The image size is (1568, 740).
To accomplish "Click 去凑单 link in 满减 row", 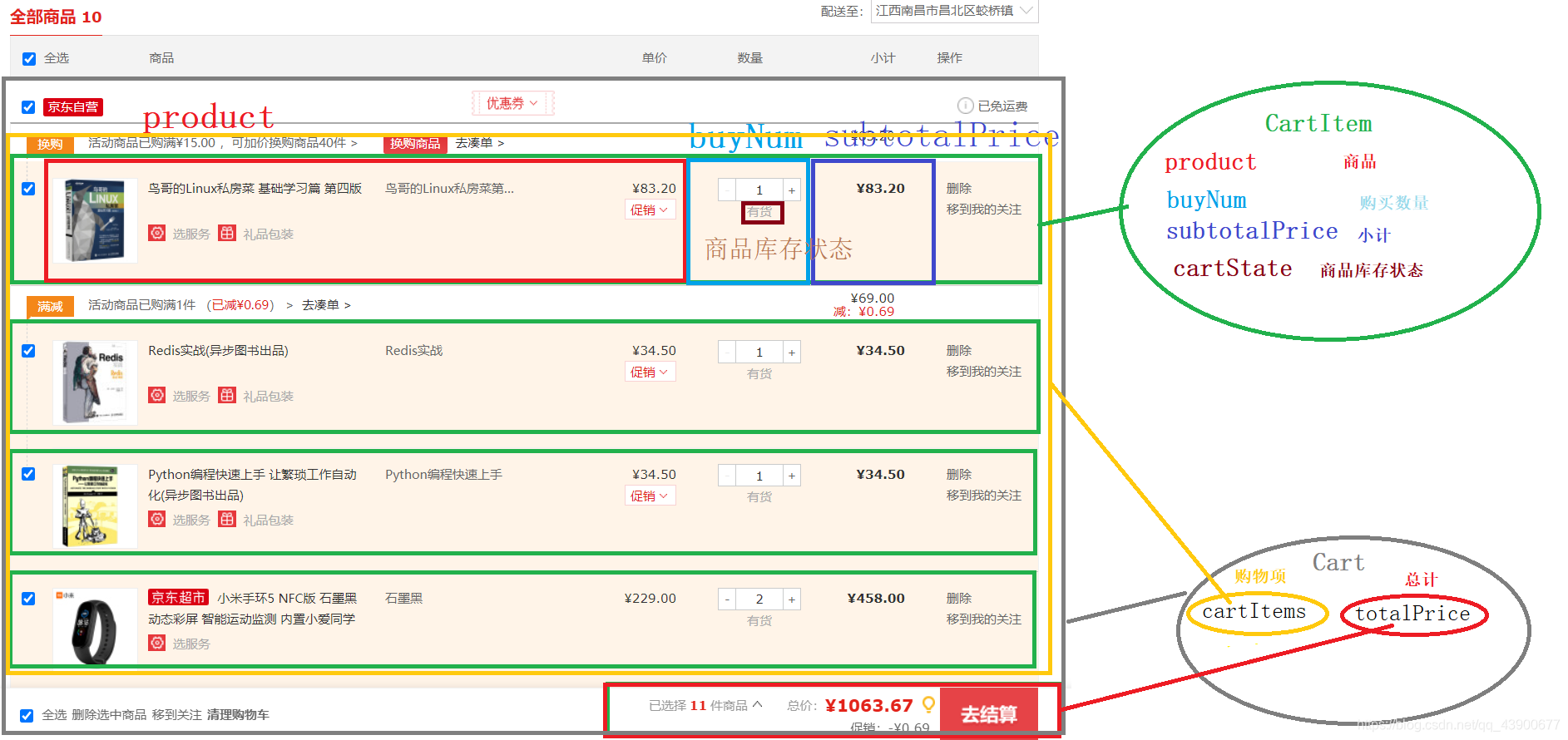I will tap(326, 305).
